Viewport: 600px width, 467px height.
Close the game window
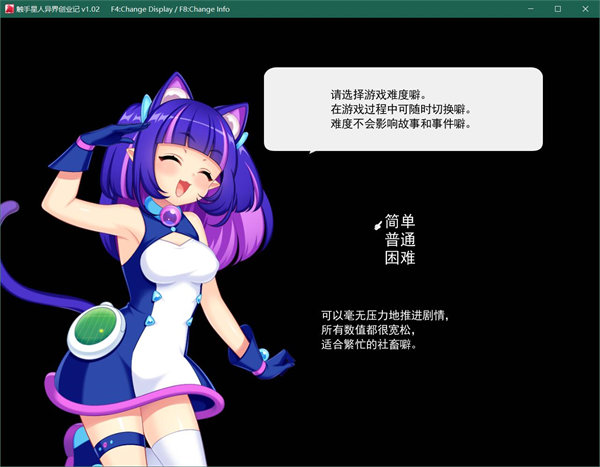click(x=586, y=7)
